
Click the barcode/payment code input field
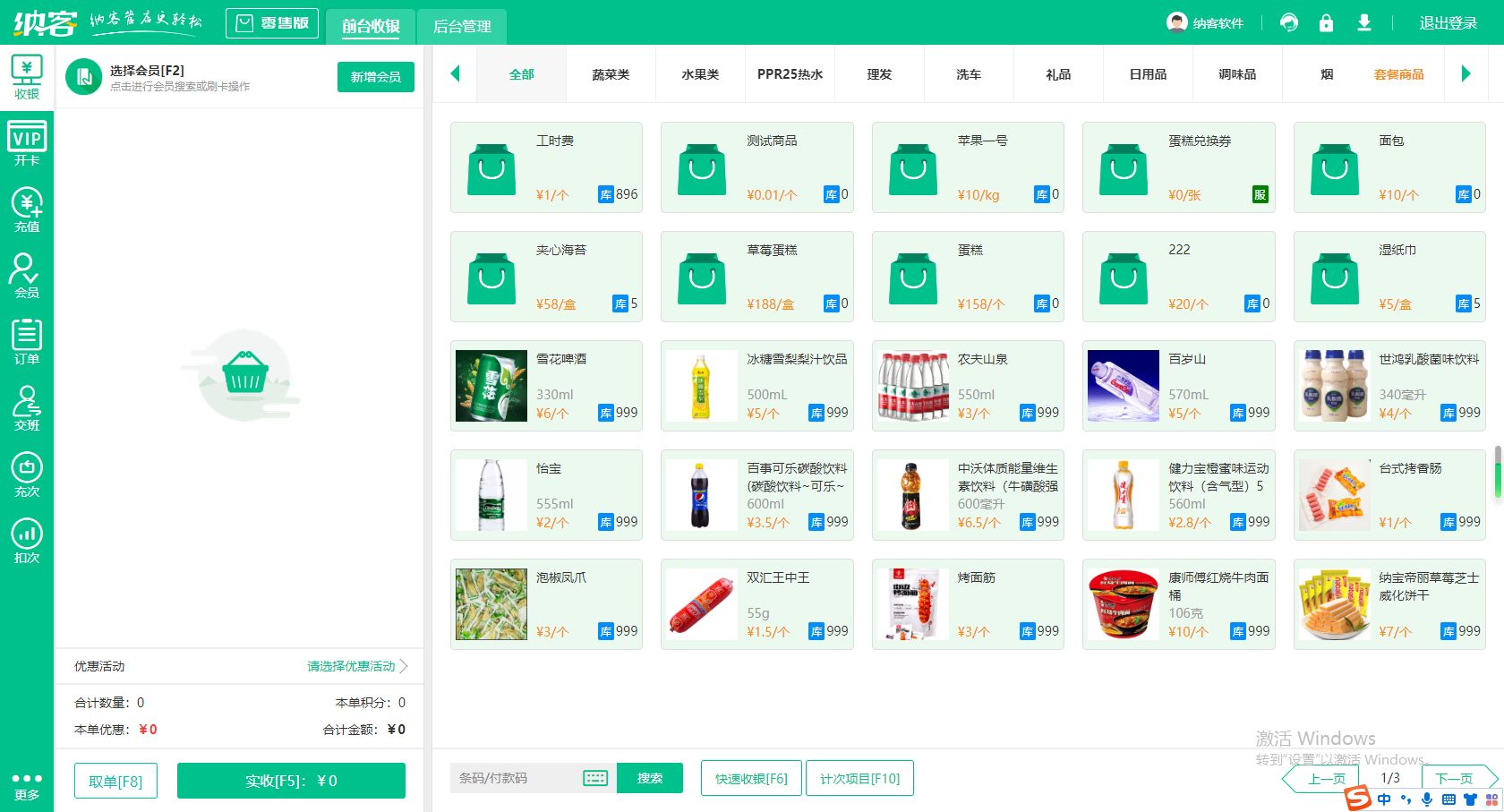point(517,778)
